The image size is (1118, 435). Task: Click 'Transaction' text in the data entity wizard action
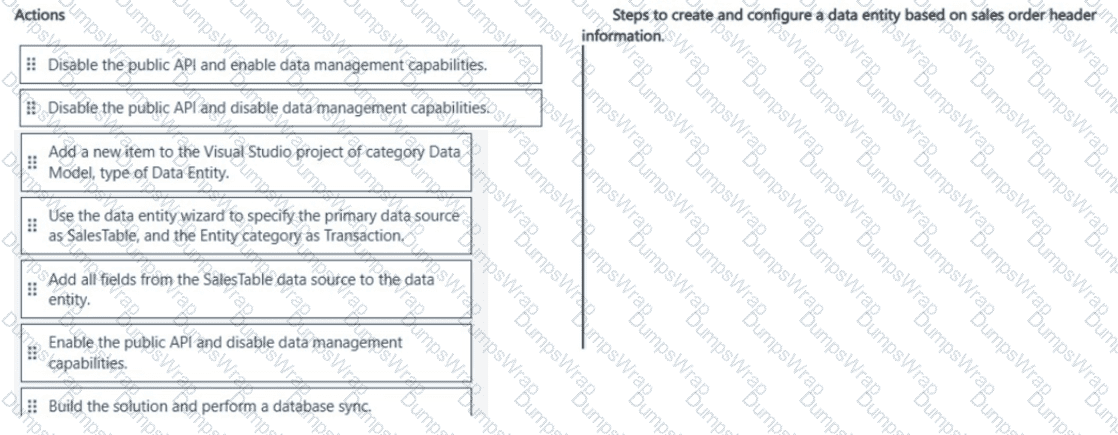click(364, 236)
